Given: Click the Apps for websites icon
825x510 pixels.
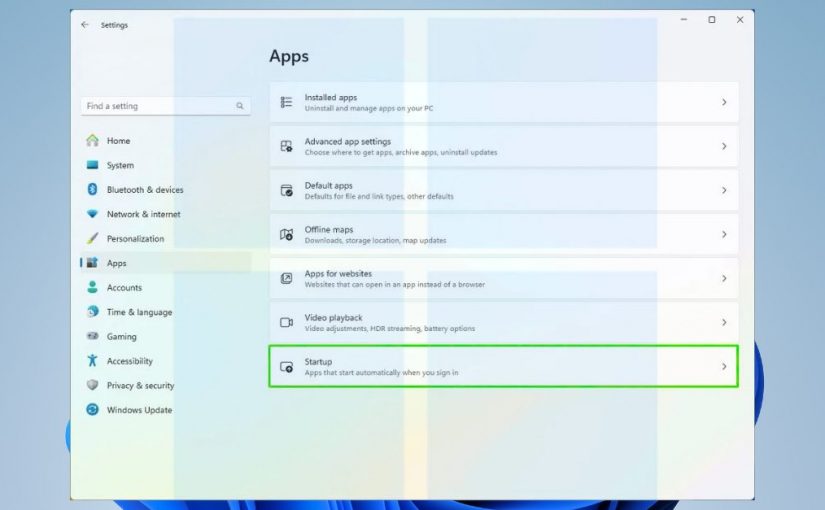Looking at the screenshot, I should [x=286, y=278].
